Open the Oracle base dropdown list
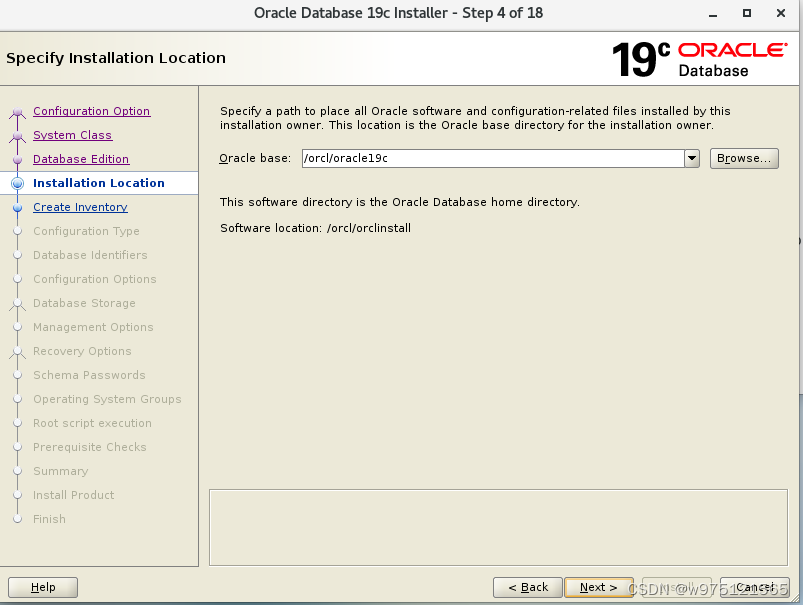 tap(691, 158)
